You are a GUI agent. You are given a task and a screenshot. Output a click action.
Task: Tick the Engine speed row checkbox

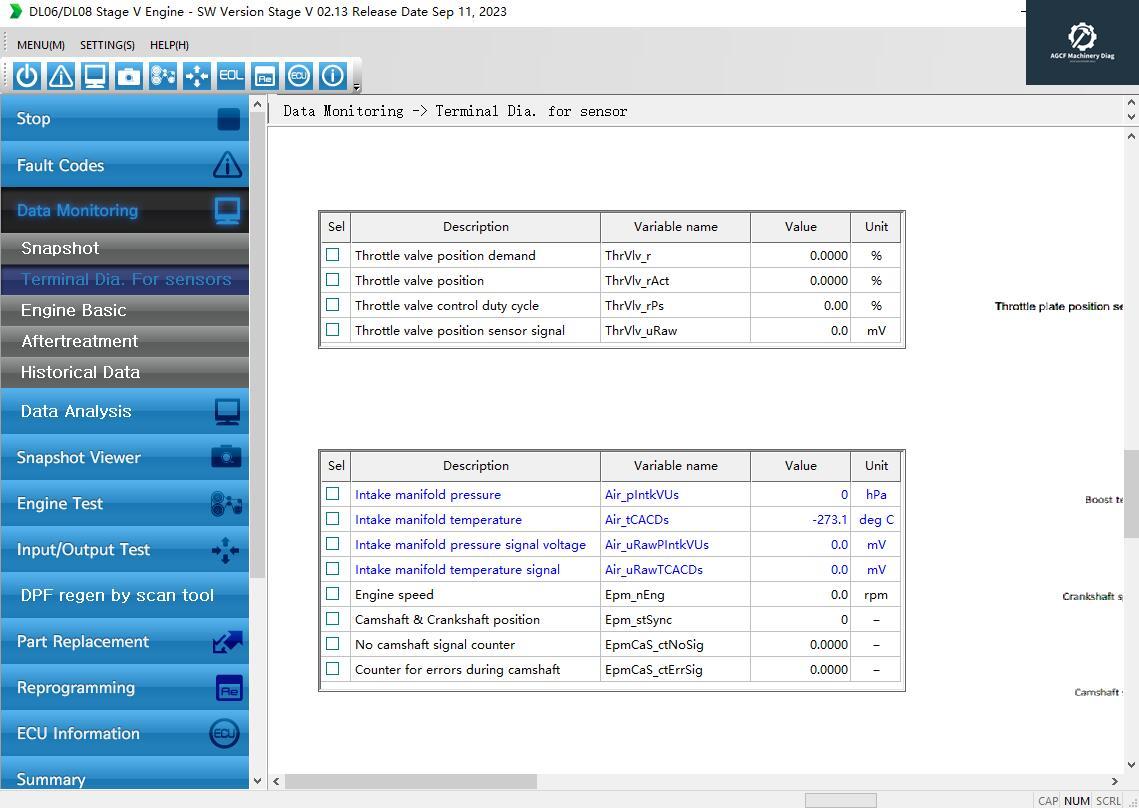pyautogui.click(x=333, y=594)
